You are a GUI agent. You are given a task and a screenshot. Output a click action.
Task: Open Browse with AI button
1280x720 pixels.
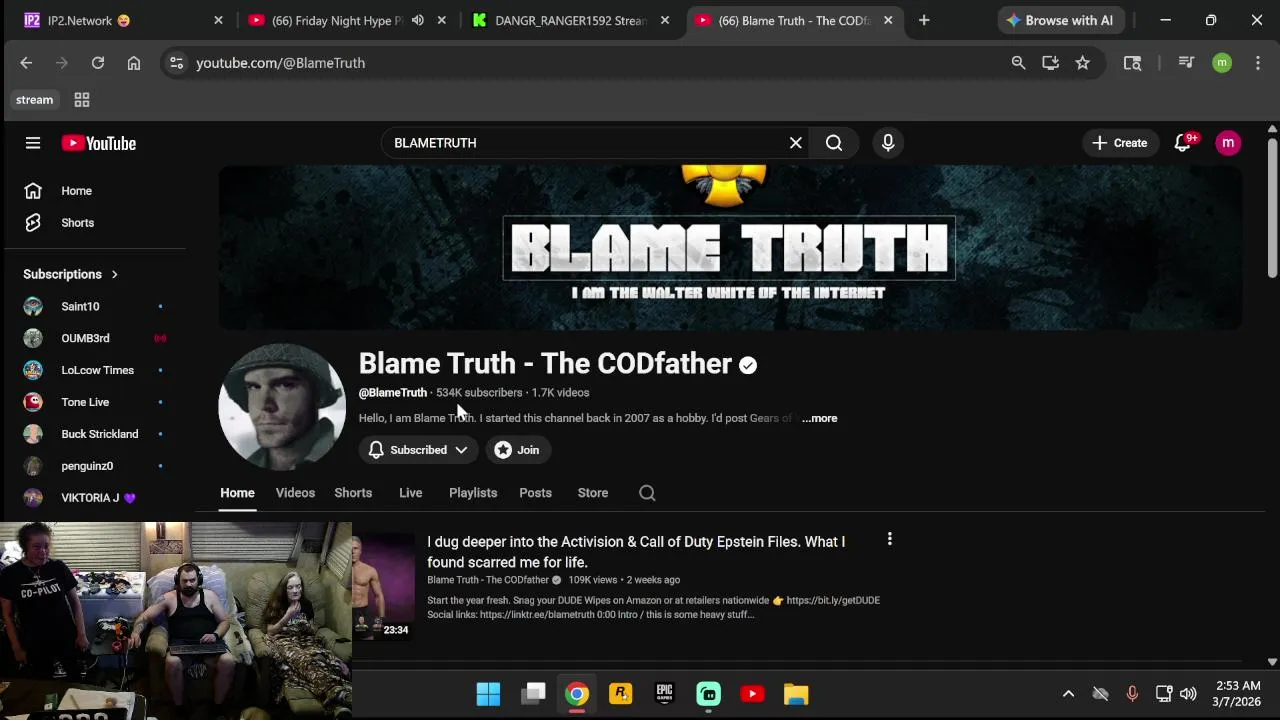(x=1059, y=20)
